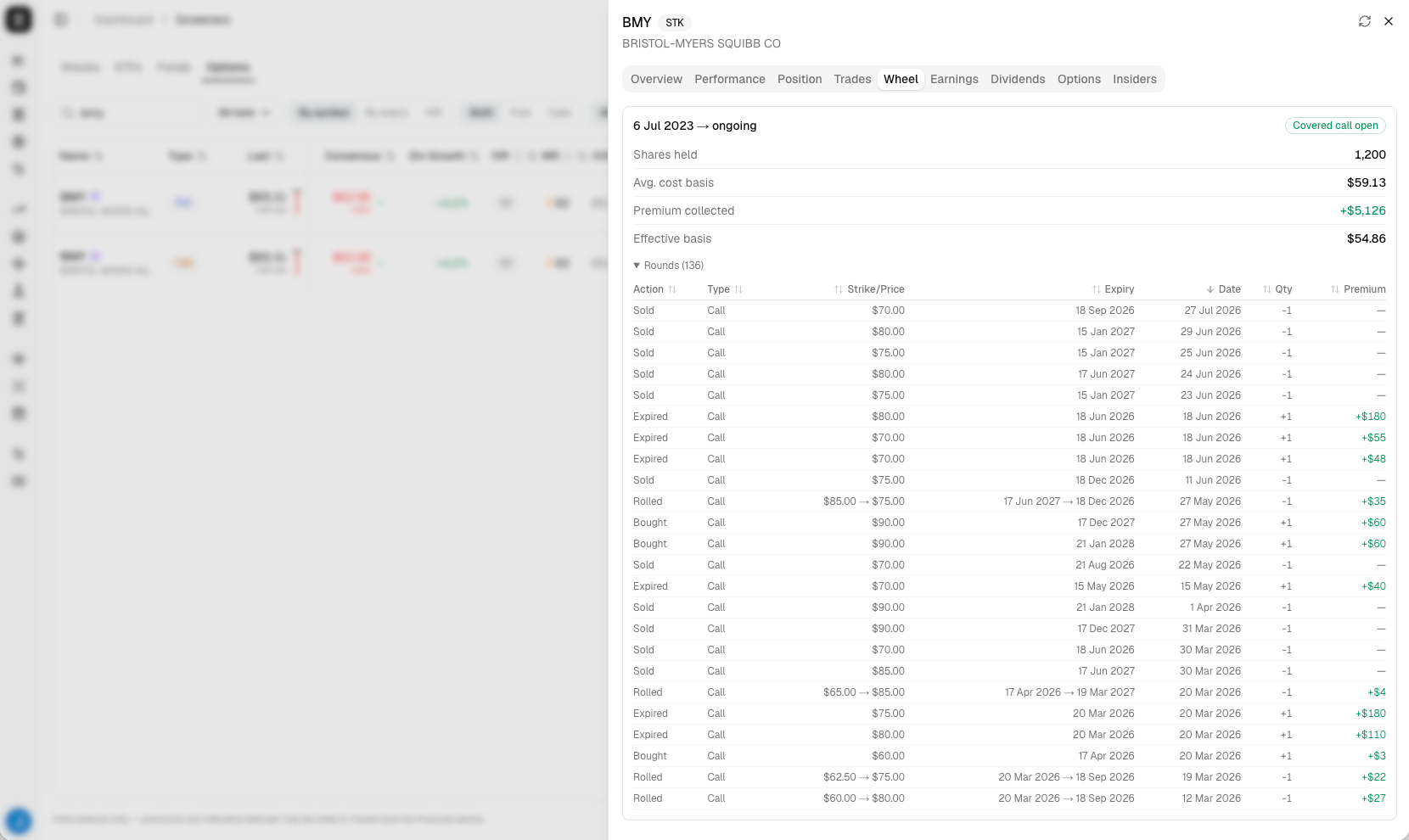This screenshot has width=1409, height=840.
Task: Switch to the Performance tab
Action: click(x=730, y=79)
